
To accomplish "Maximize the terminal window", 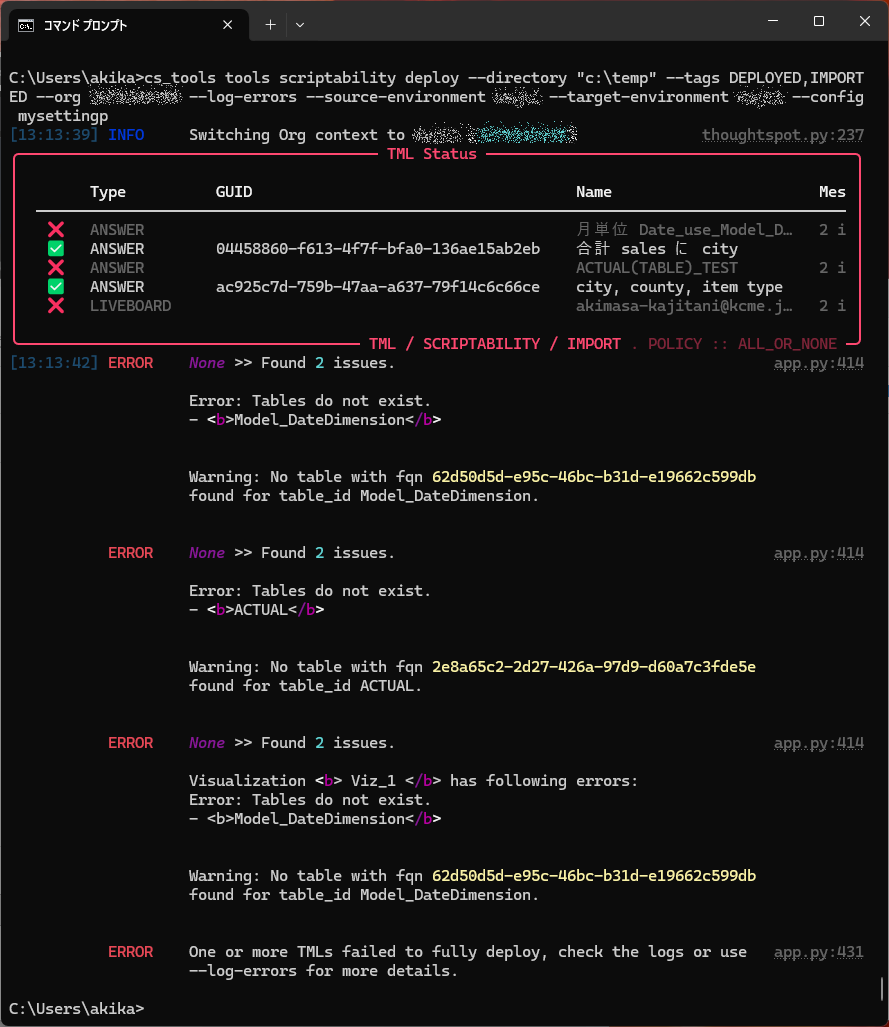I will [x=818, y=21].
